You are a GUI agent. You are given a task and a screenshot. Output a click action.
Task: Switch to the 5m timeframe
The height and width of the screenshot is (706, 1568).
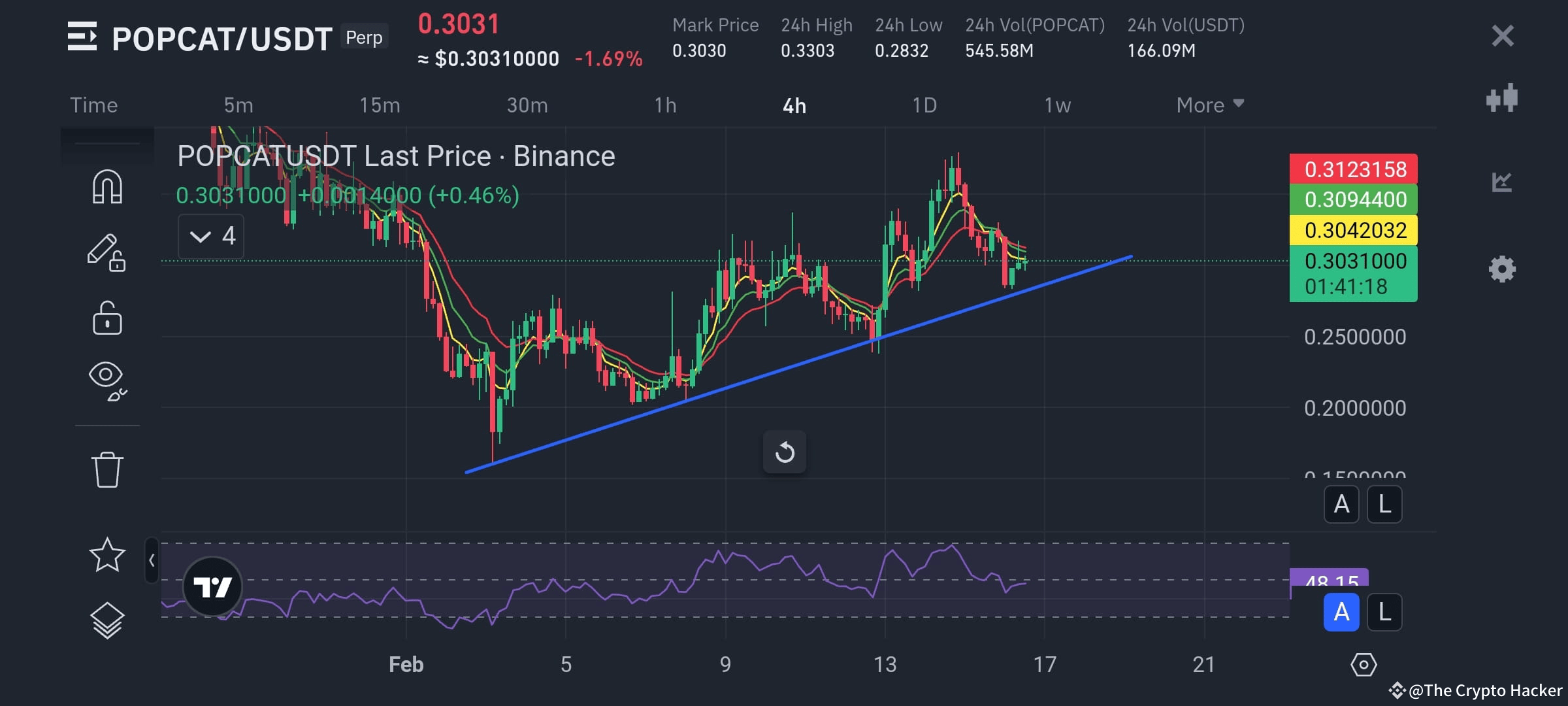[238, 105]
